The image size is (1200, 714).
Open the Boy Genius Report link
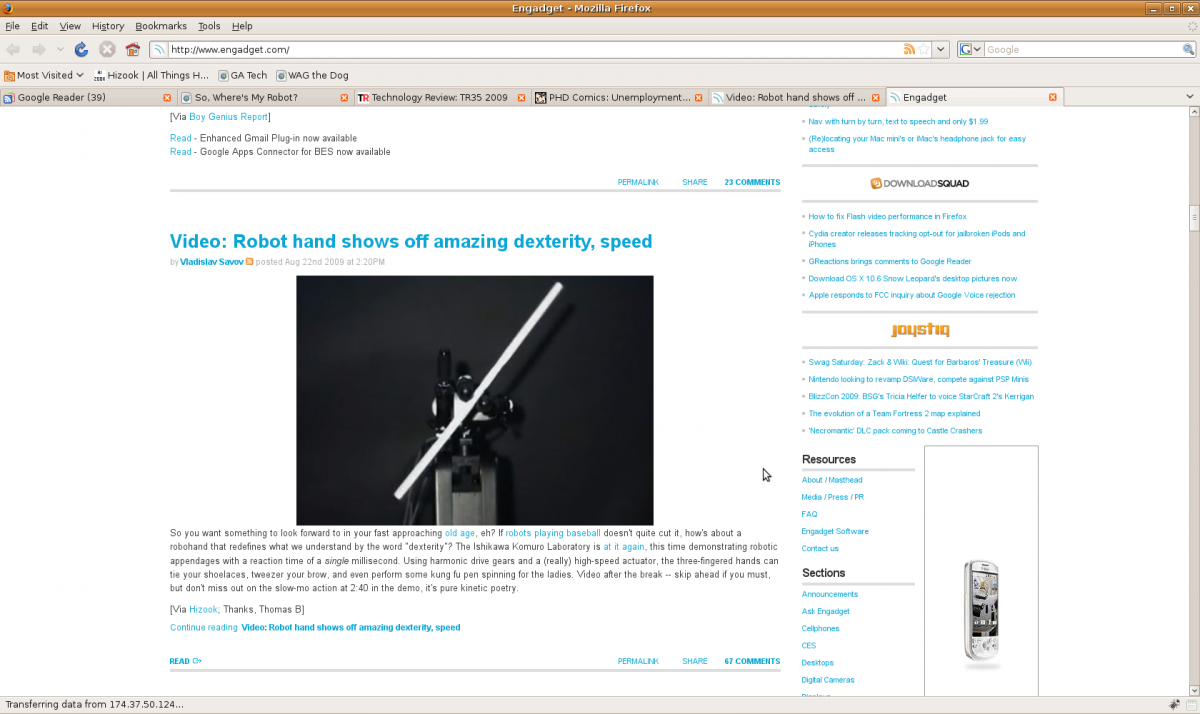pos(228,117)
